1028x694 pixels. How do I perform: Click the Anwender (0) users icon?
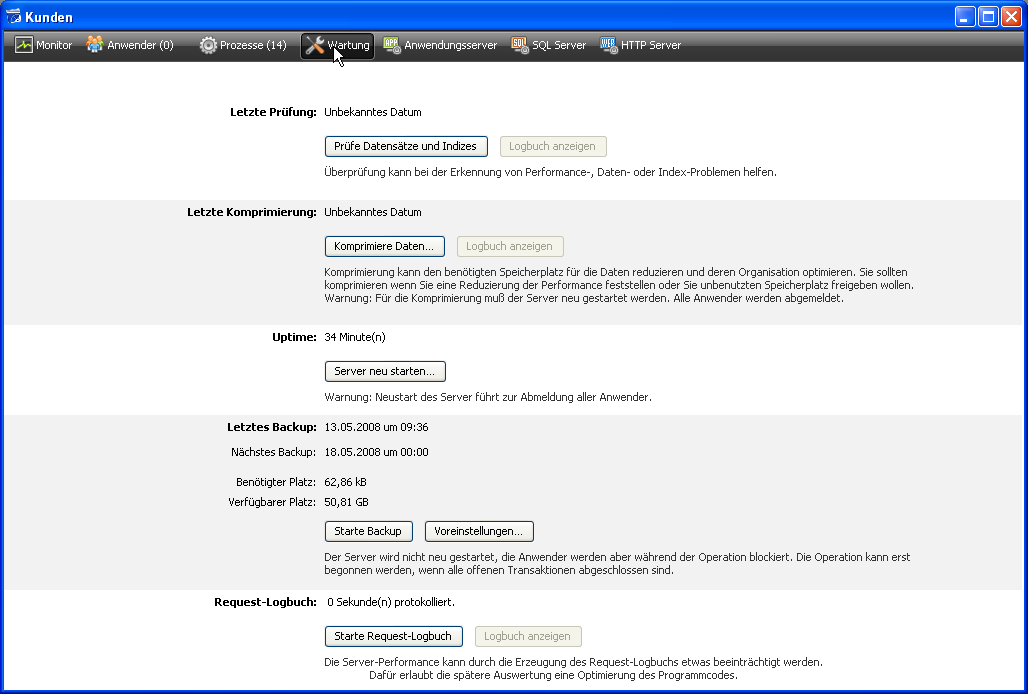(x=95, y=45)
